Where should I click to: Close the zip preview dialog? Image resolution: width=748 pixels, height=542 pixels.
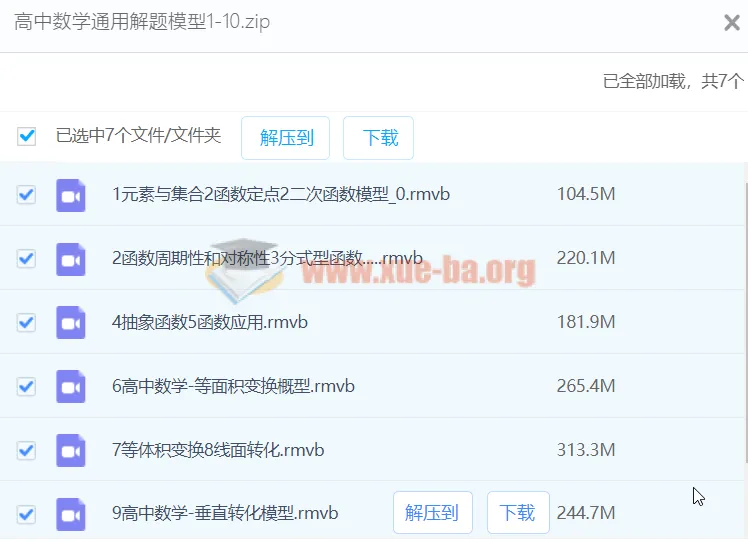tap(731, 23)
